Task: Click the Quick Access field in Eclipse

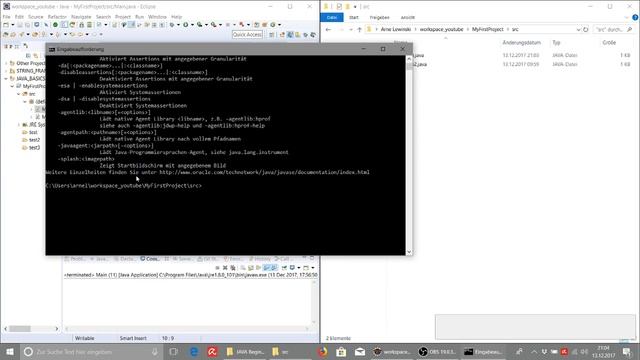Action: (247, 35)
